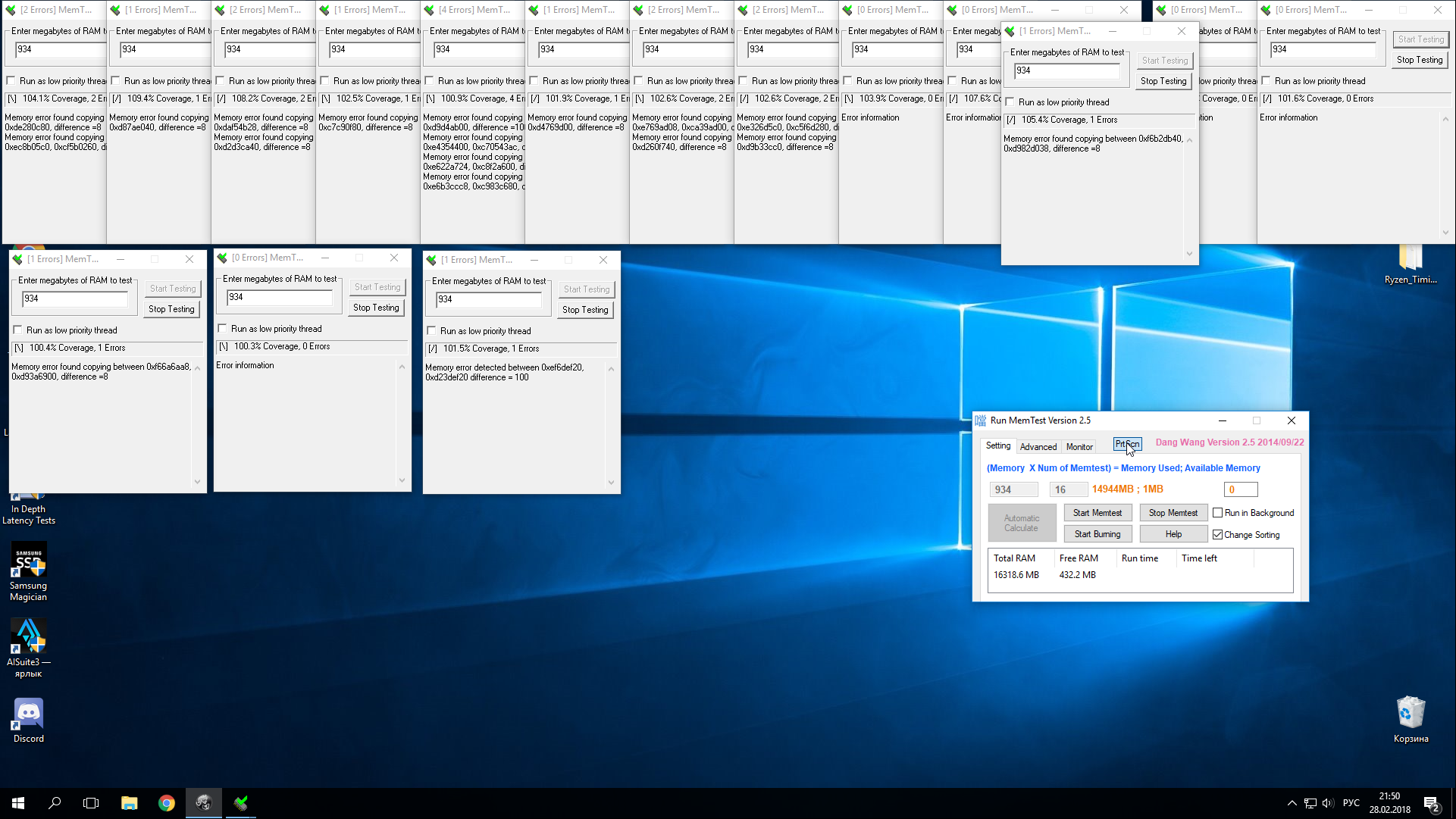
Task: Uncheck the Change Sorting checkbox
Action: tap(1218, 535)
